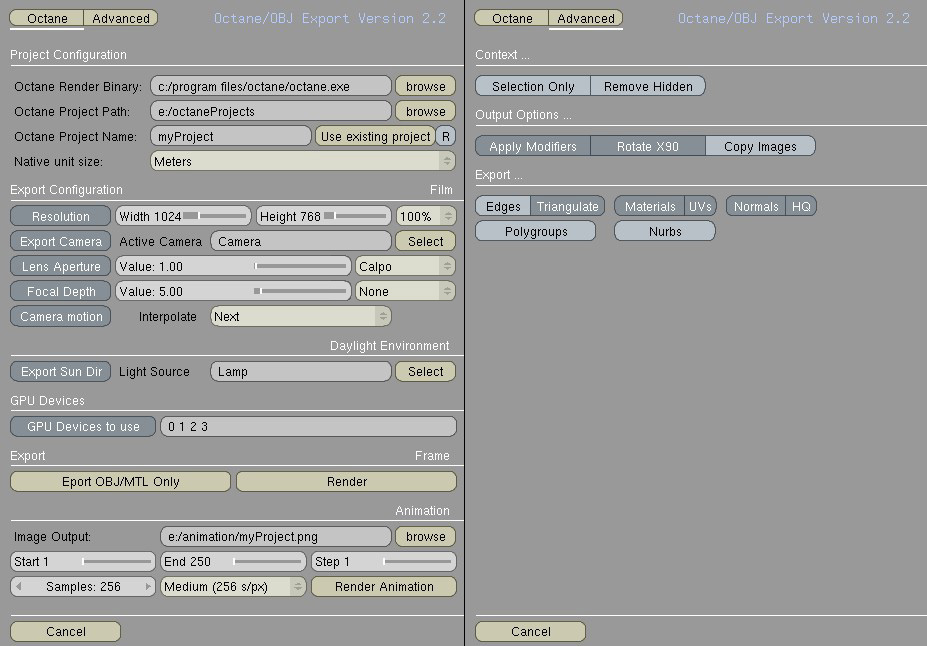Toggle Remove Hidden option
This screenshot has width=927, height=646.
(x=647, y=86)
